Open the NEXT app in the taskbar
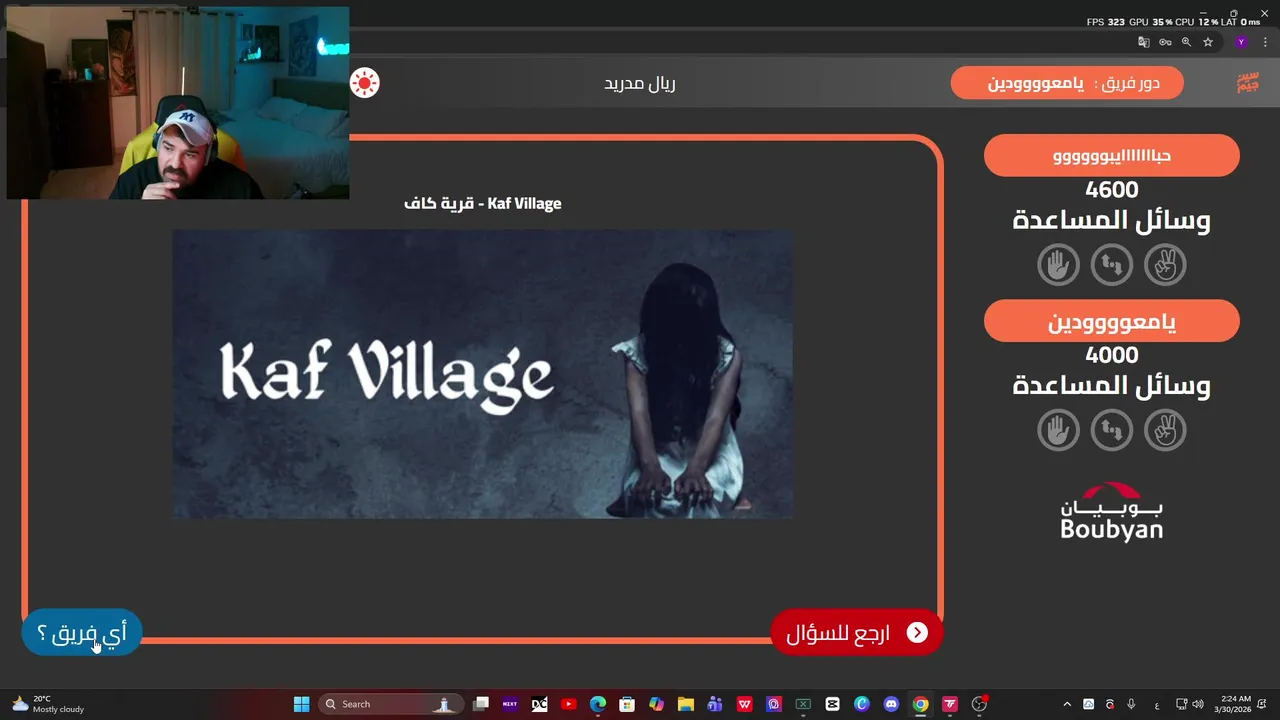Image resolution: width=1280 pixels, height=720 pixels. coord(510,704)
